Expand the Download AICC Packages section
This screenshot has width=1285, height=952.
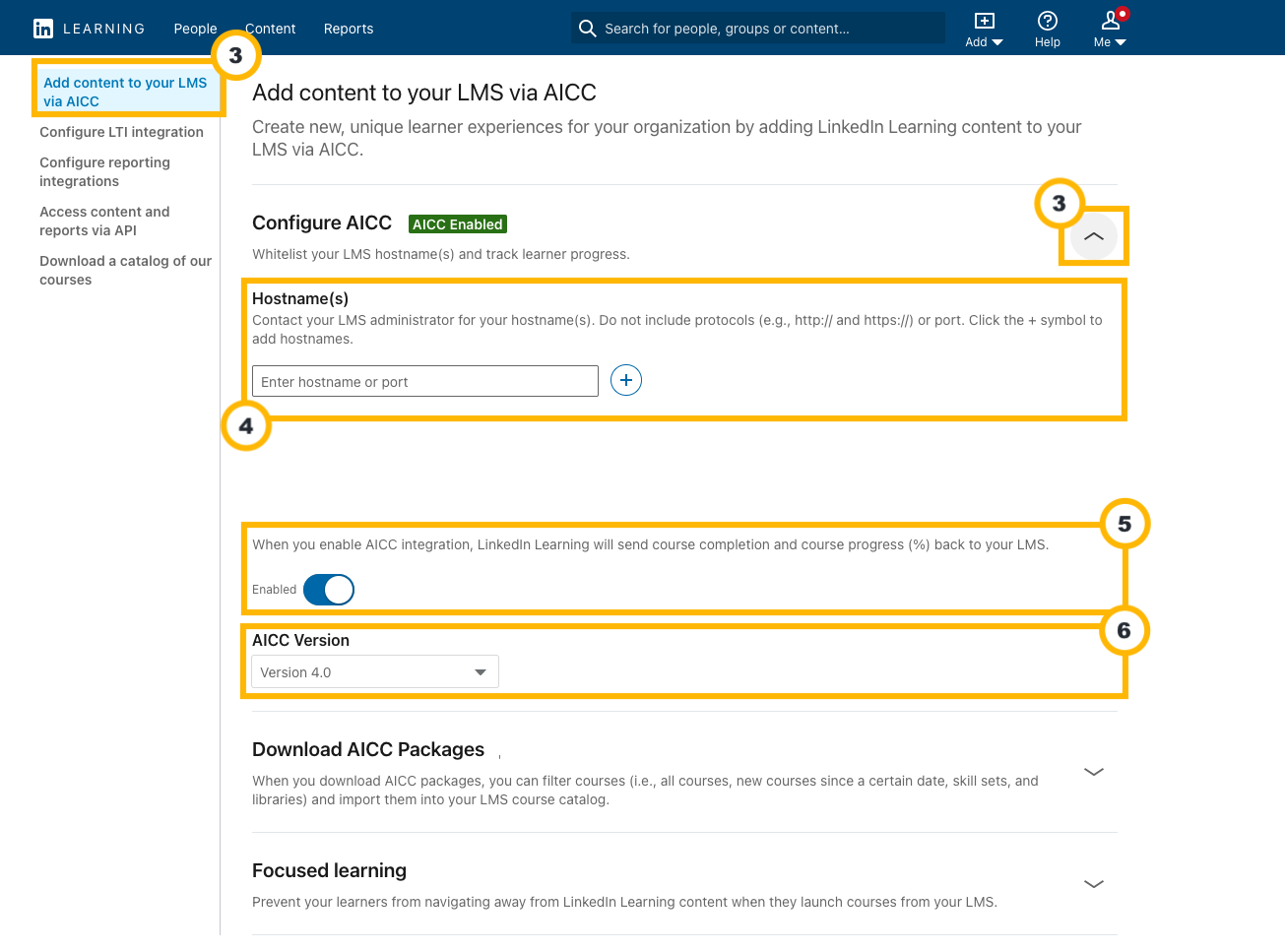[1093, 771]
